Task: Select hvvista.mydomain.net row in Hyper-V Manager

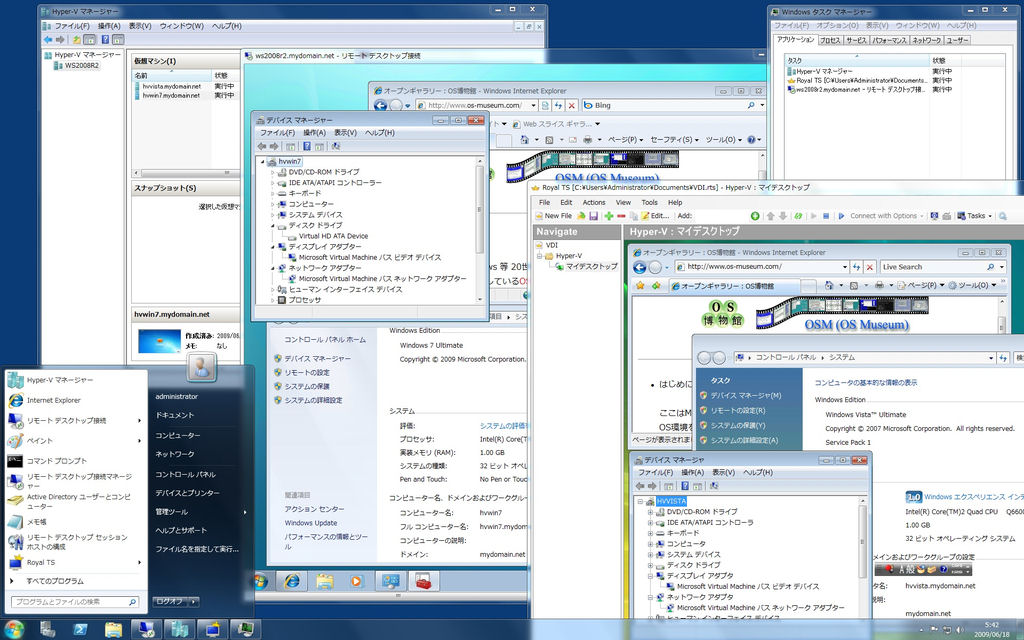Action: click(184, 86)
